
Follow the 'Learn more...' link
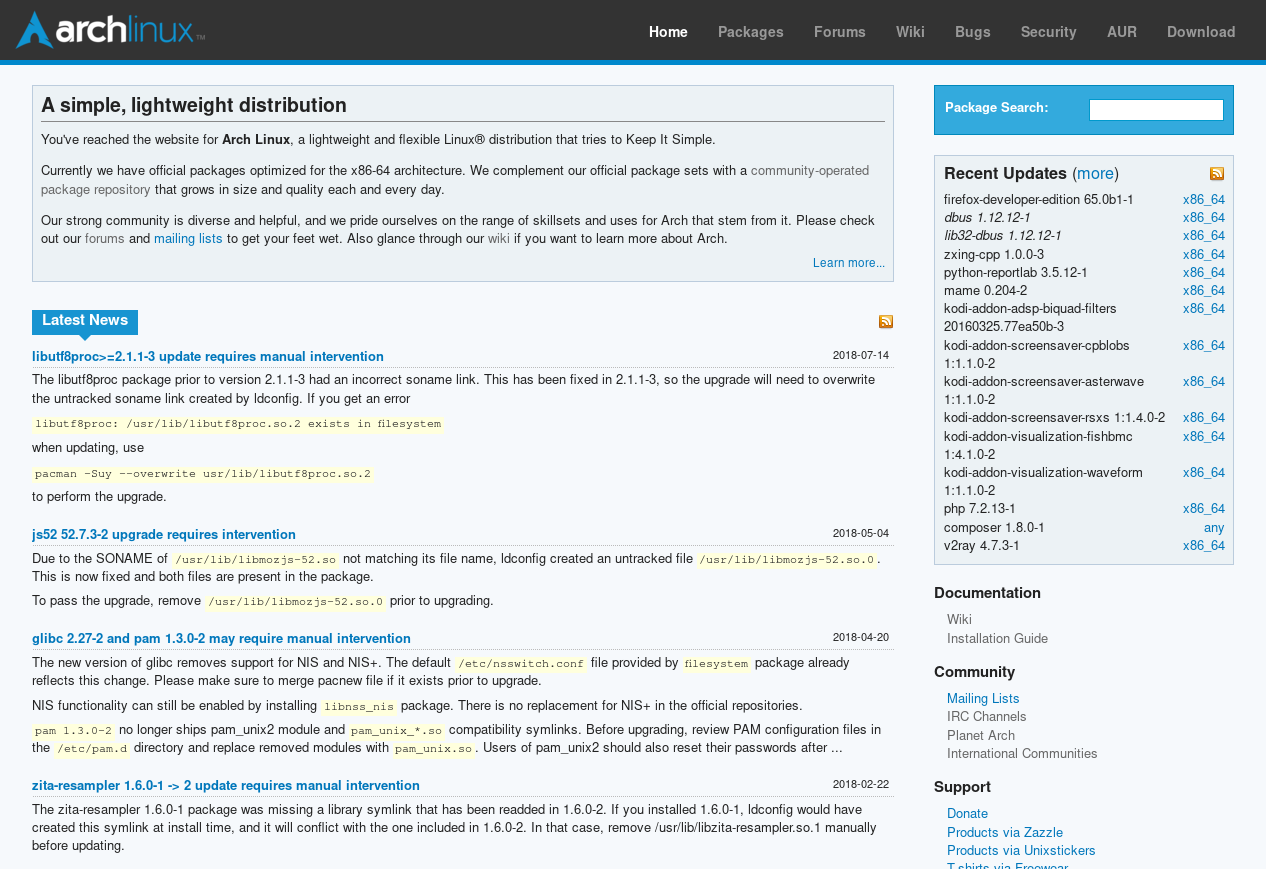(848, 264)
